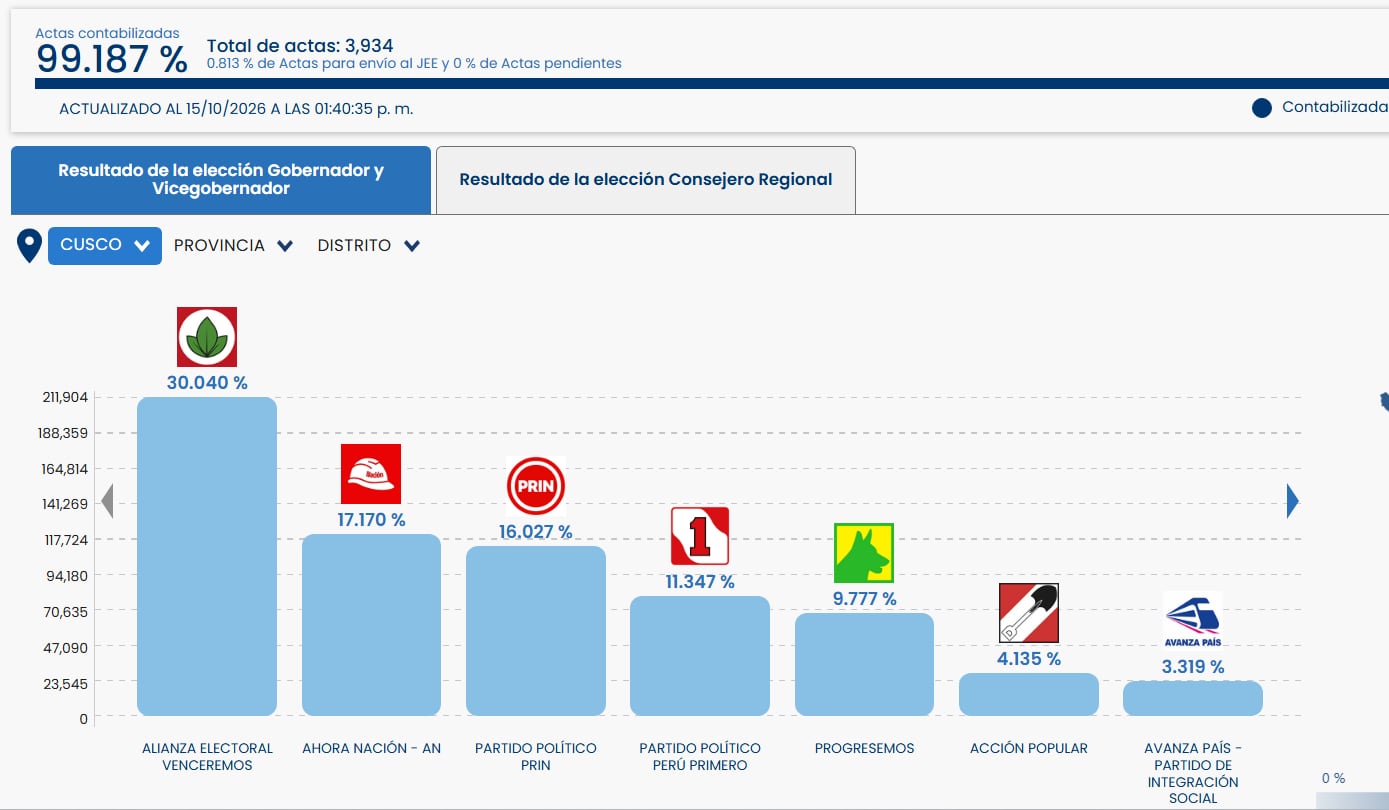The height and width of the screenshot is (810, 1389).
Task: Click the Acción Popular bar in chart
Action: click(x=1029, y=694)
